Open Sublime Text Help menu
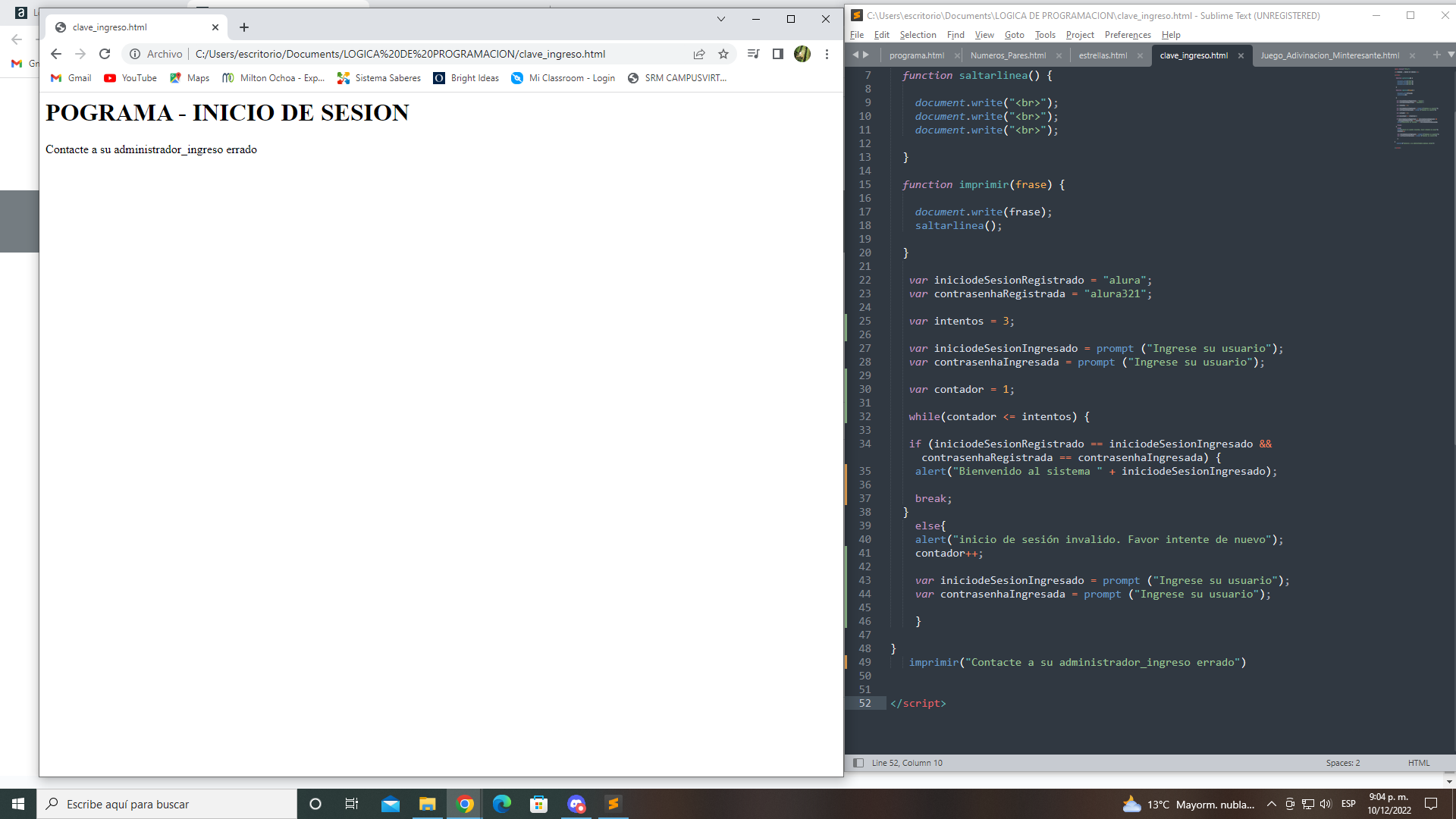 [1171, 35]
